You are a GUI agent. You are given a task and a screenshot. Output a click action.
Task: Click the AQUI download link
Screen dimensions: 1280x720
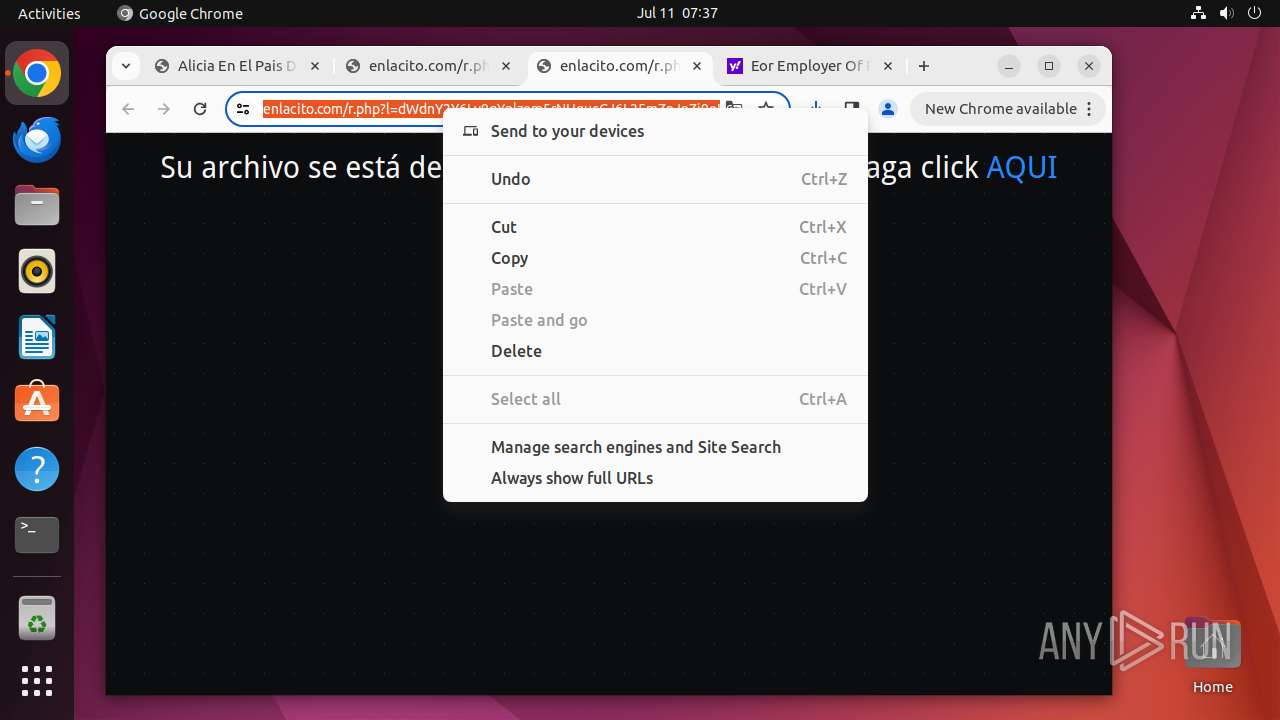(1021, 167)
